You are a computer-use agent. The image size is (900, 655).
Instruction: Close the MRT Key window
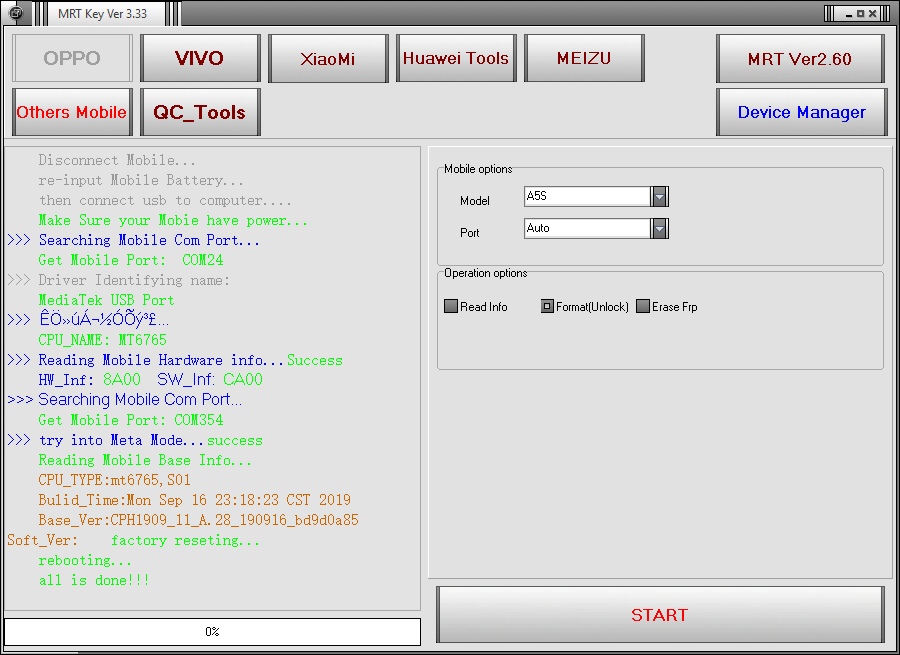(872, 14)
